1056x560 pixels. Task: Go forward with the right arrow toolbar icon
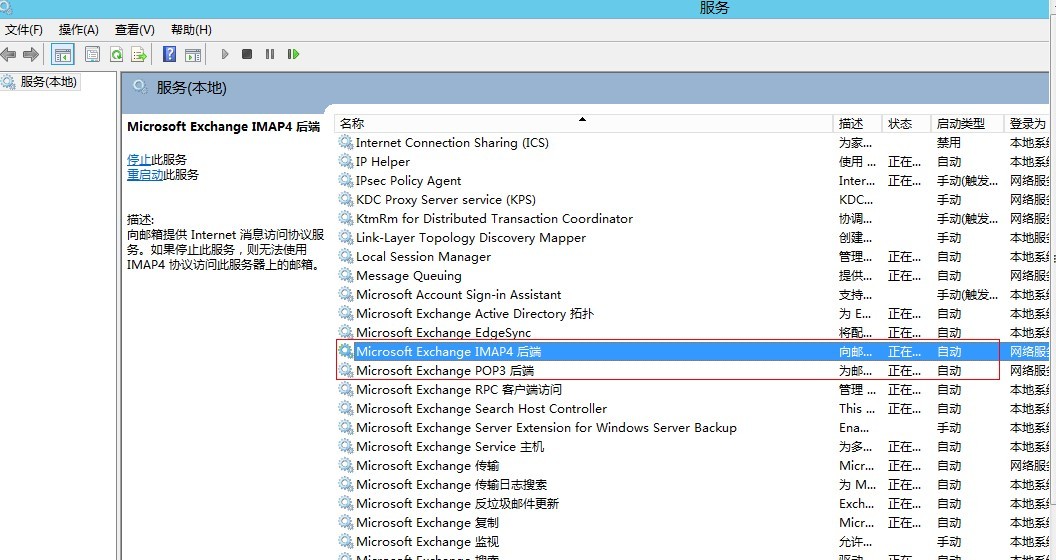coord(30,55)
